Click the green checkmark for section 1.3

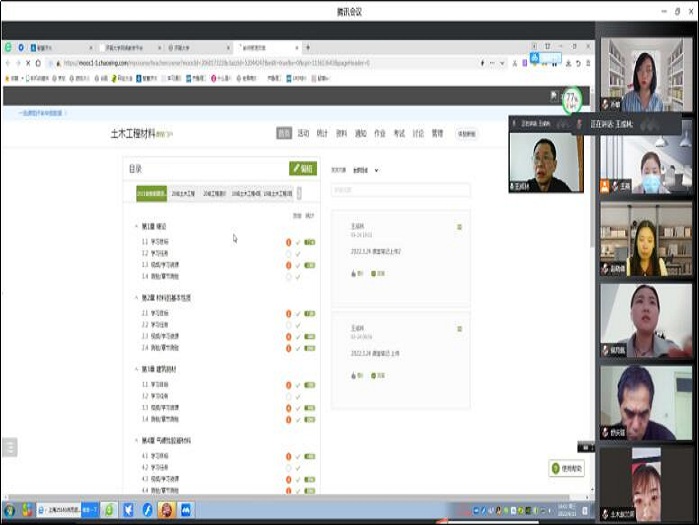(x=298, y=265)
